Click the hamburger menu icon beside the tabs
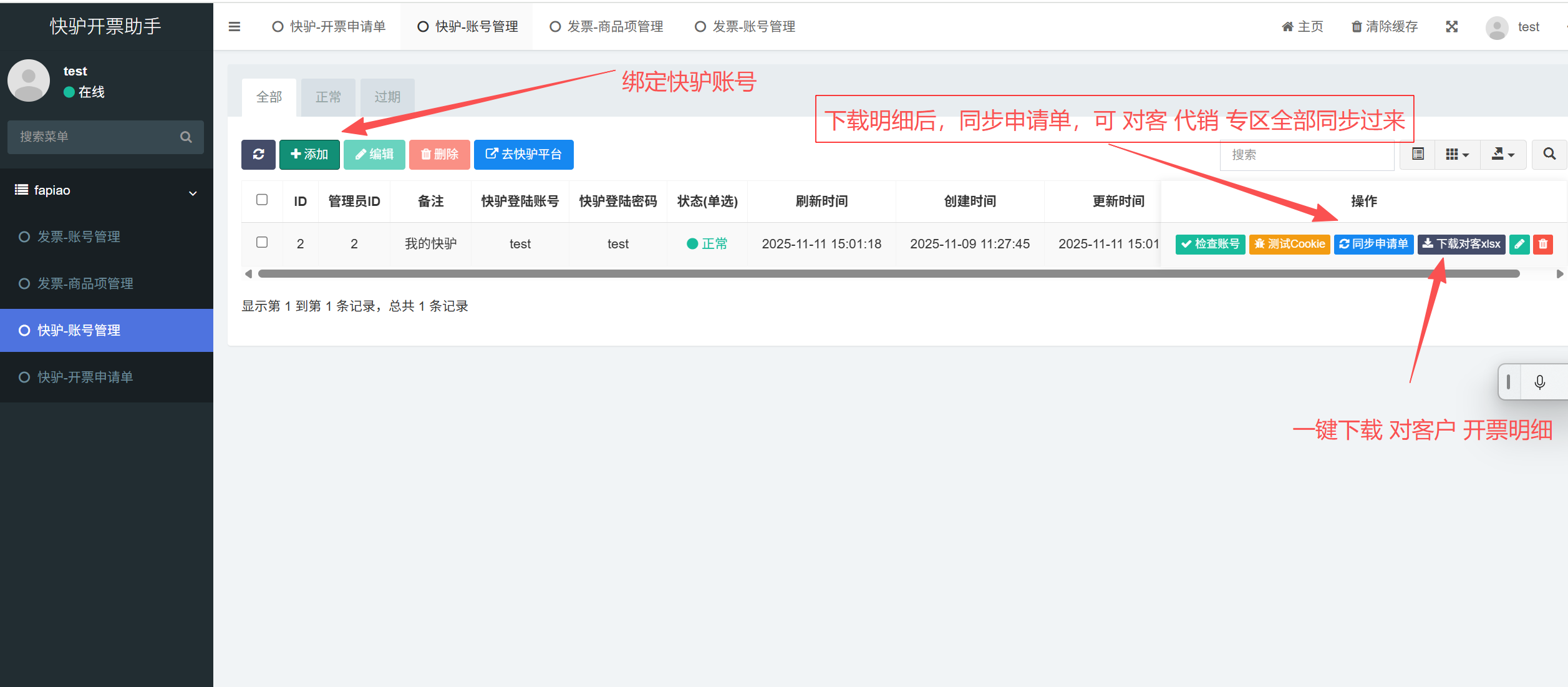The width and height of the screenshot is (1568, 687). click(x=234, y=26)
